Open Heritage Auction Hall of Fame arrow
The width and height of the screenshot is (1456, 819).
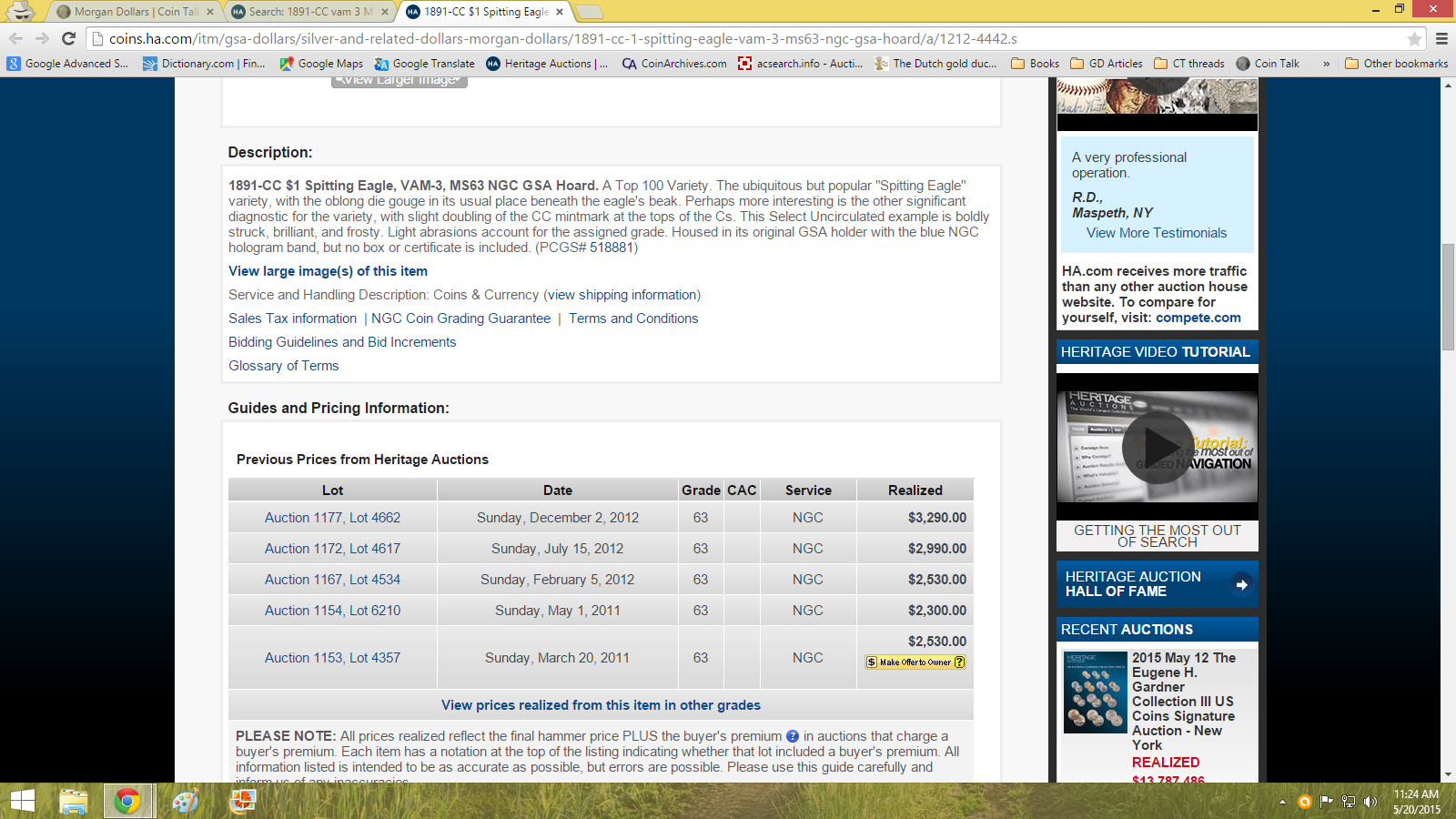(x=1241, y=584)
